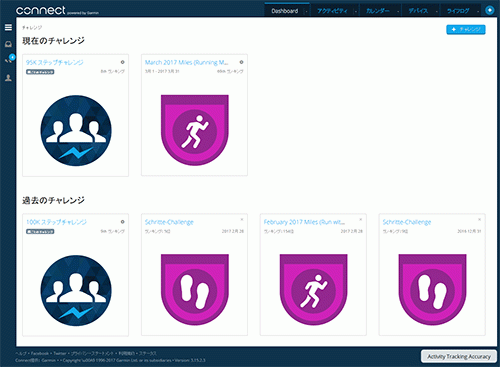
Task: Open the hamburger menu in the sidebar
Action: tap(8, 27)
